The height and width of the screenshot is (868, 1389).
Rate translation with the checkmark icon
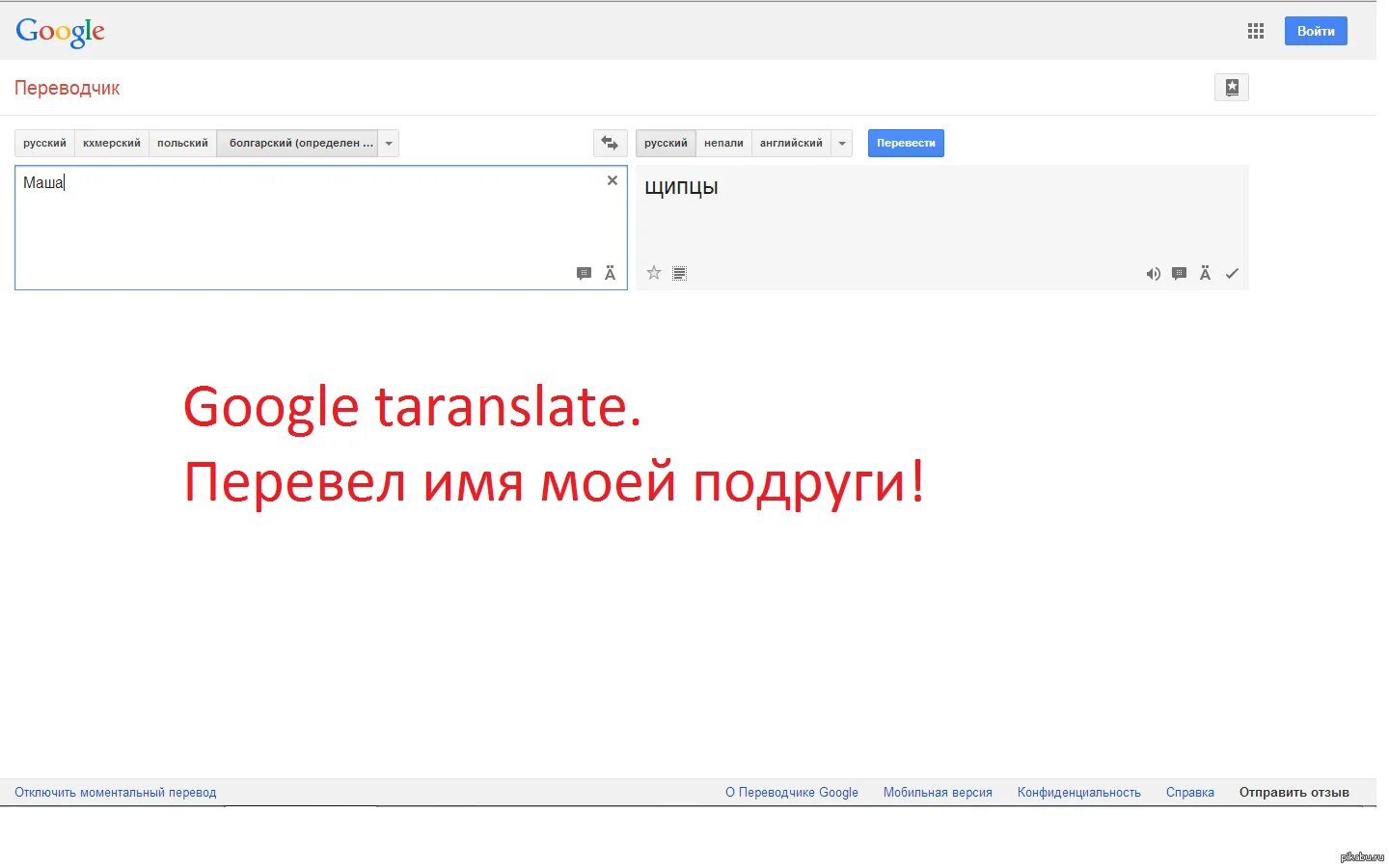pyautogui.click(x=1232, y=274)
